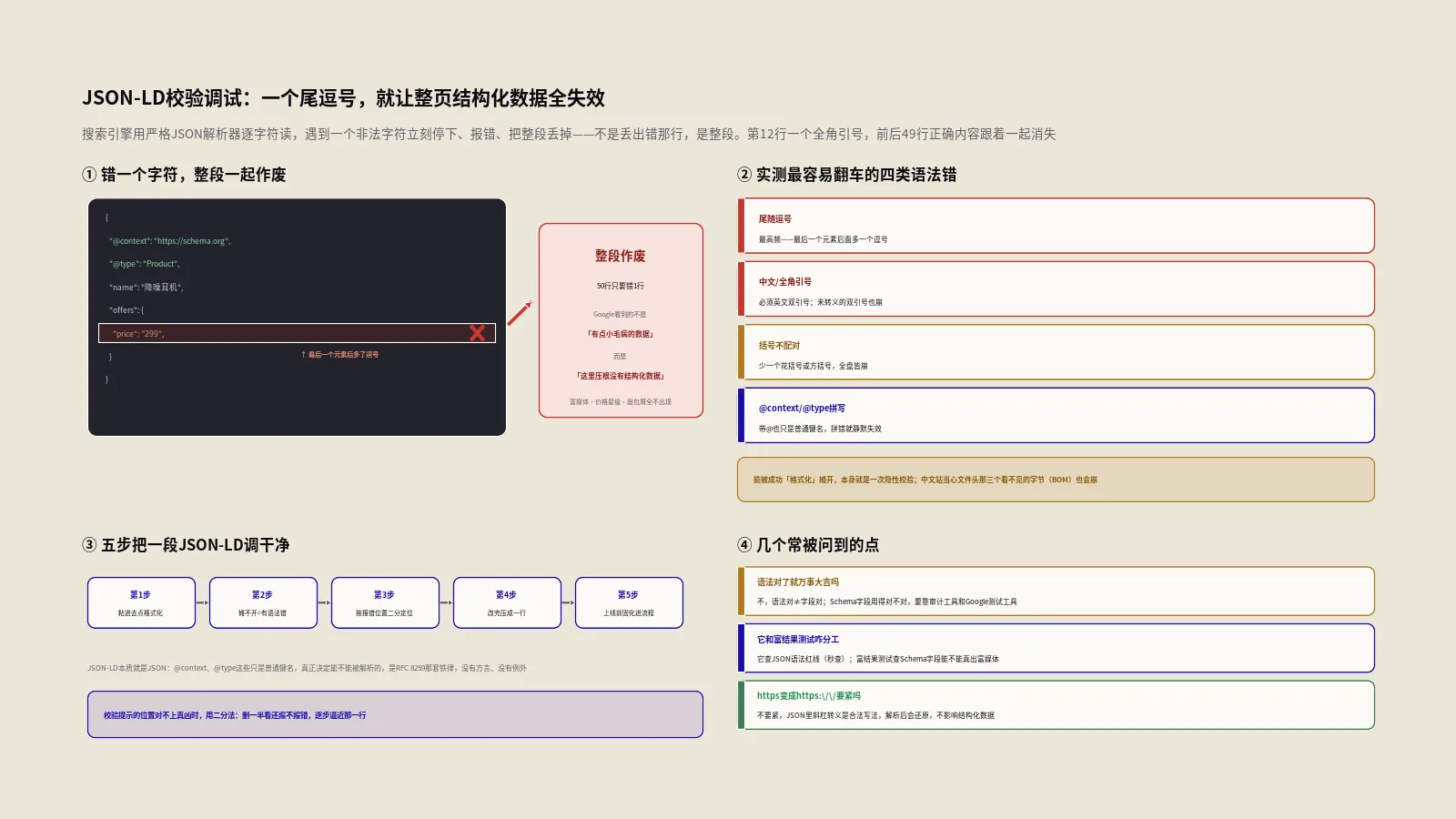1456x819 pixels.
Task: Click the text "50行只要错1行"
Action: click(621, 286)
